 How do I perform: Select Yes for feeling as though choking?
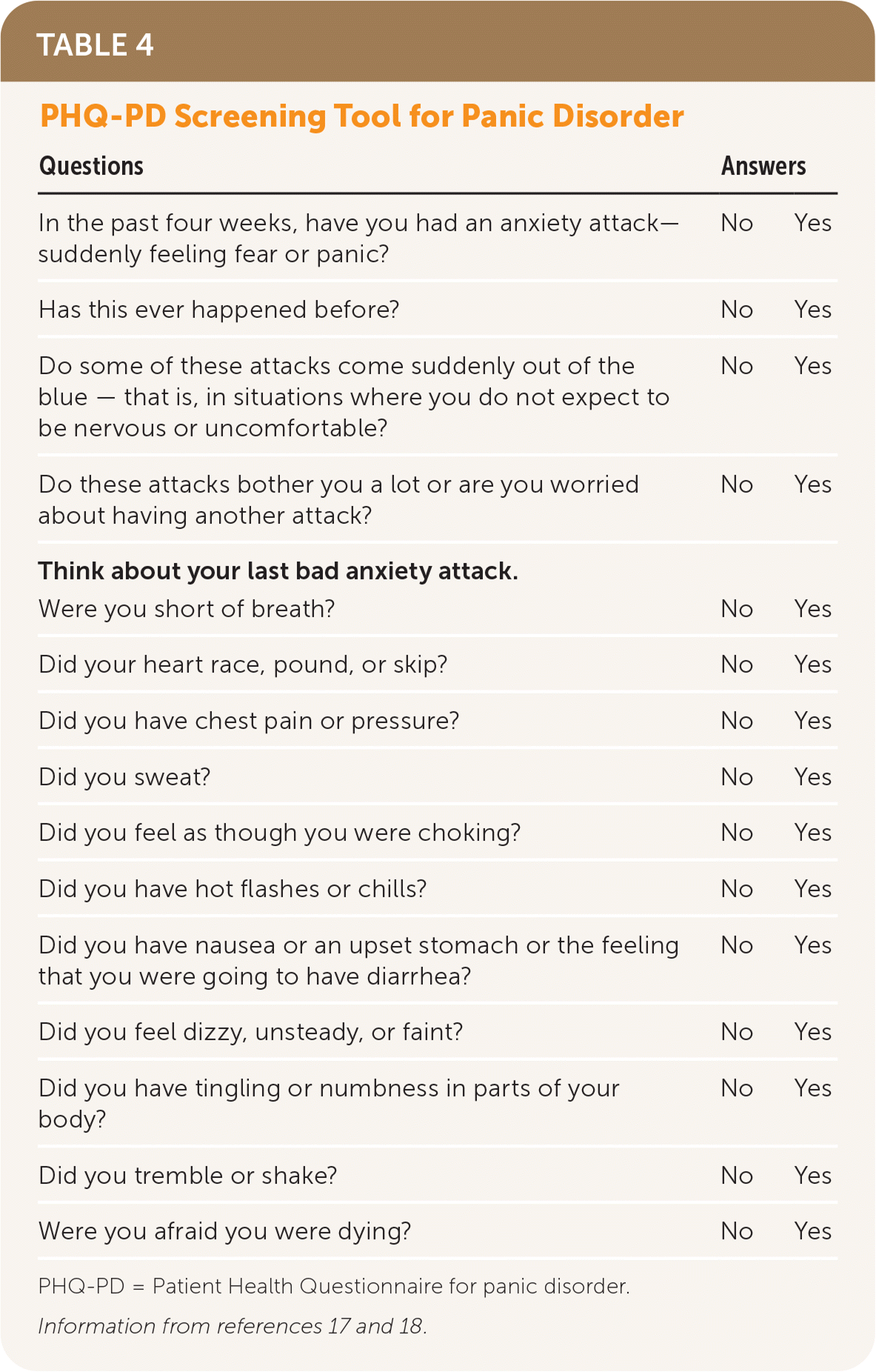[x=812, y=833]
